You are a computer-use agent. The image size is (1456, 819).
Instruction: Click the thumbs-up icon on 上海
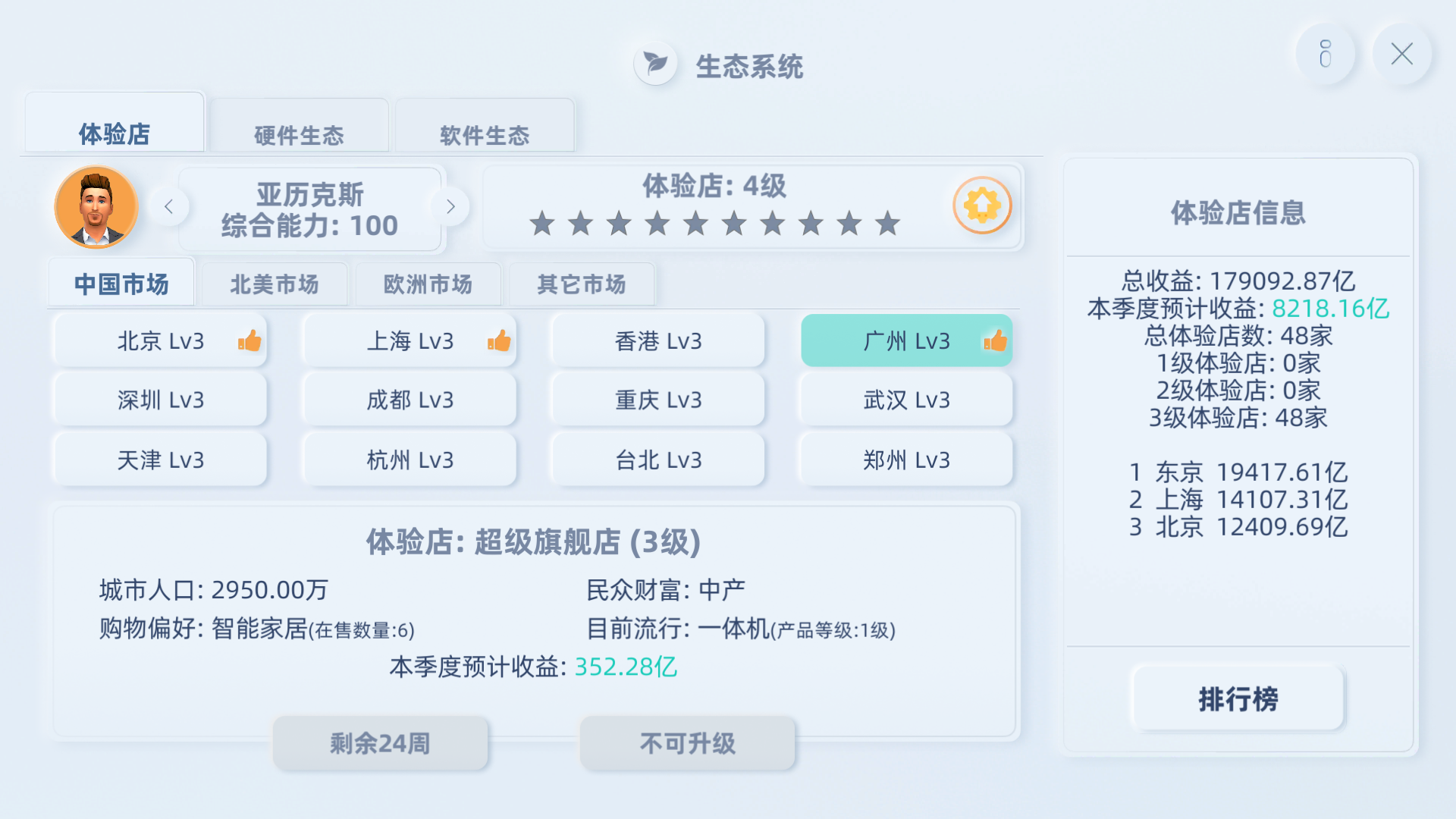pyautogui.click(x=499, y=341)
